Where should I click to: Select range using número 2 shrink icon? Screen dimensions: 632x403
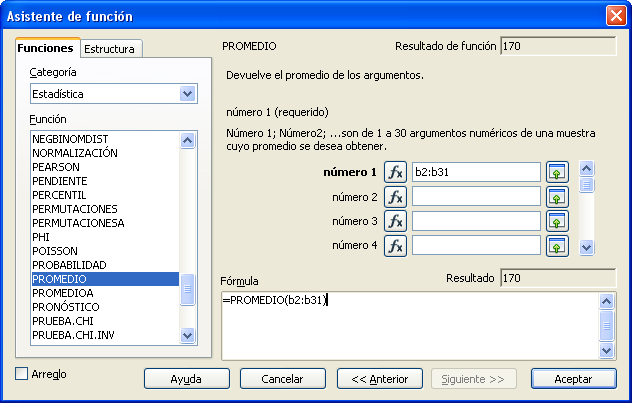tap(557, 197)
